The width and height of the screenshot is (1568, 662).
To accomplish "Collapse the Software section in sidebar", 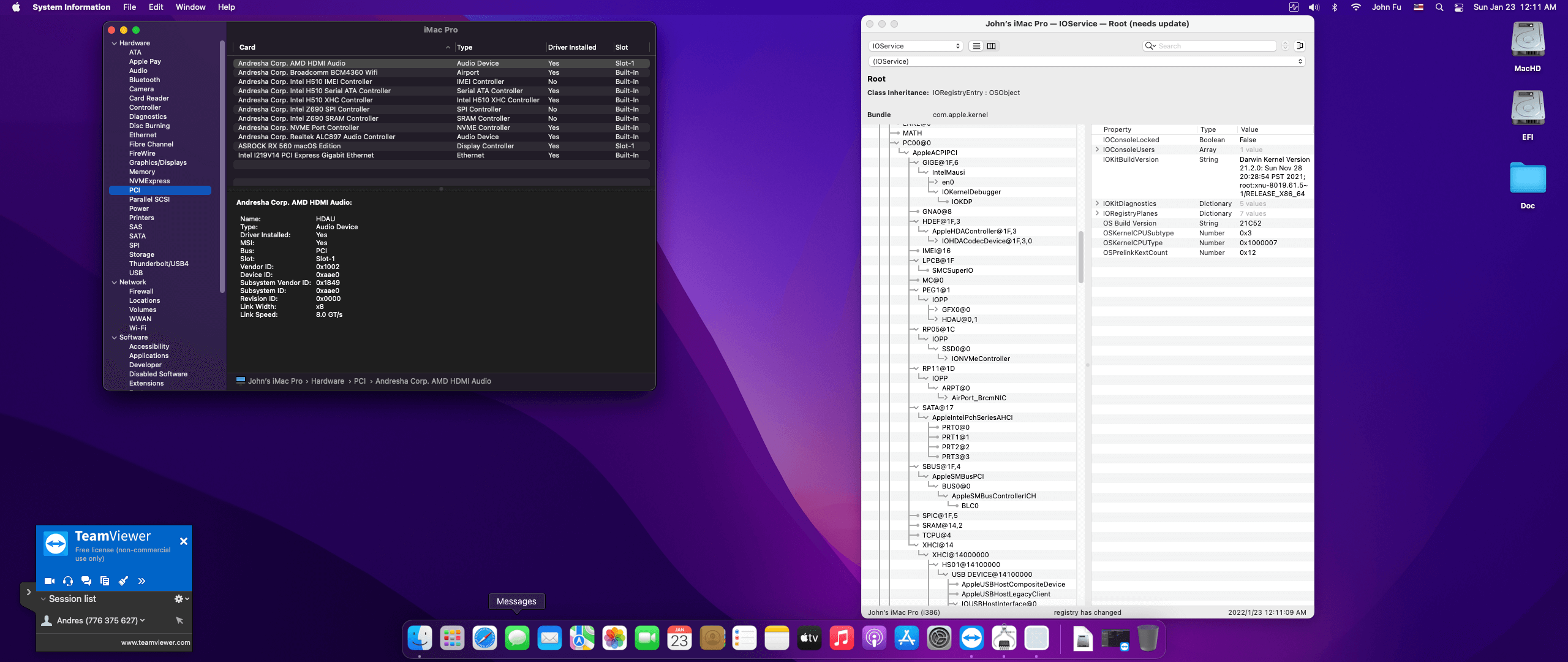I will (x=115, y=337).
